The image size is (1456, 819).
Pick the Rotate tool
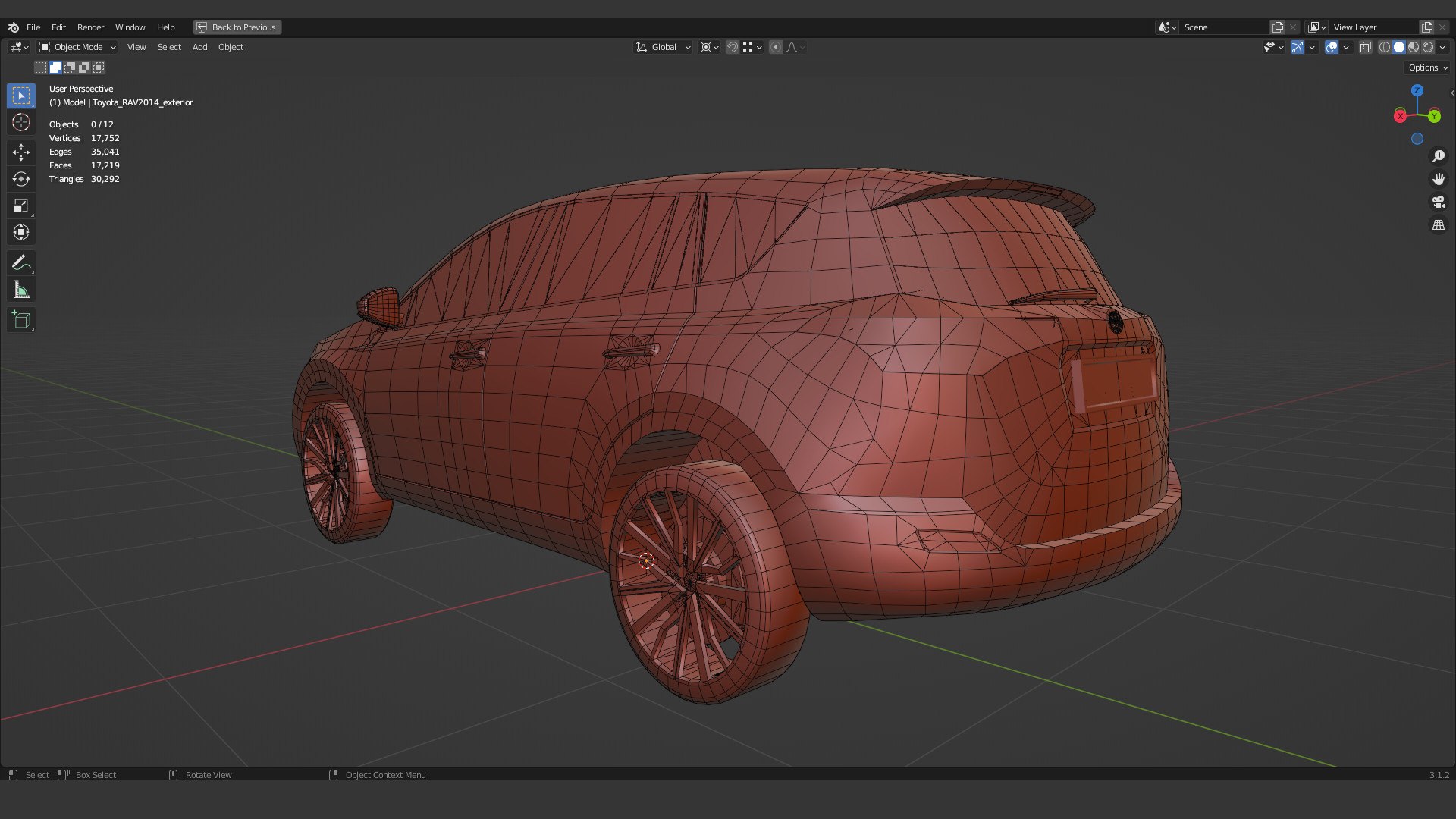coord(21,179)
